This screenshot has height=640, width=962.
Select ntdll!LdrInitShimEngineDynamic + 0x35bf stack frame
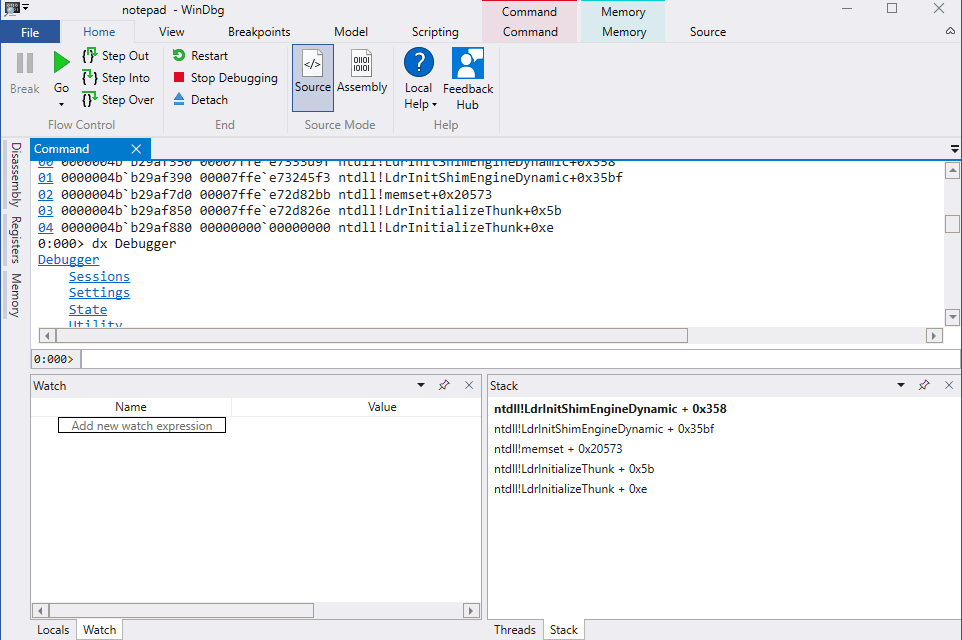pos(604,429)
